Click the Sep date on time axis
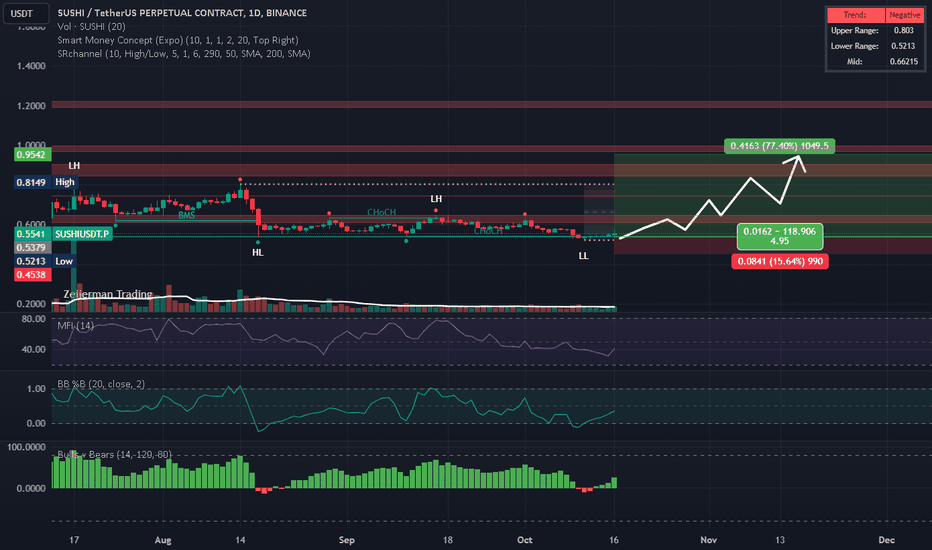This screenshot has width=932, height=550. click(x=347, y=540)
